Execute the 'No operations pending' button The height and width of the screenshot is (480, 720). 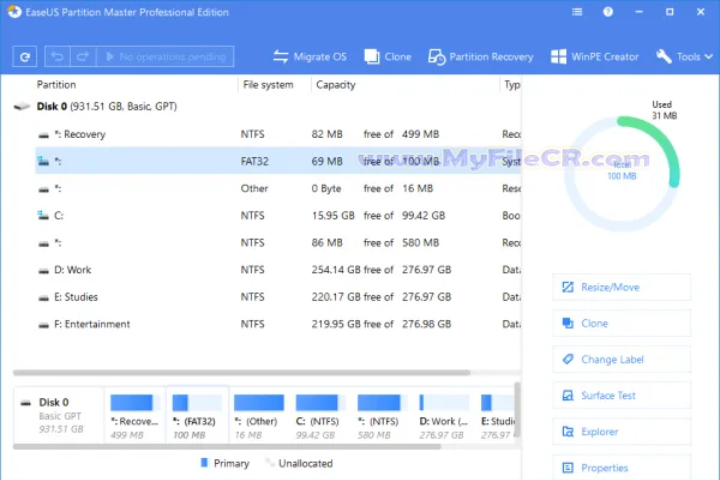pyautogui.click(x=165, y=56)
